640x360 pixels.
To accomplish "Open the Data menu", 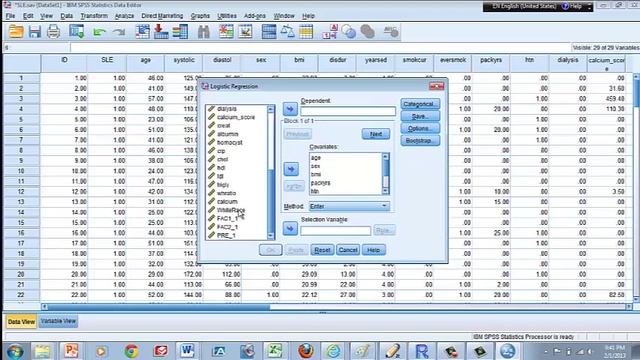I will coord(67,16).
